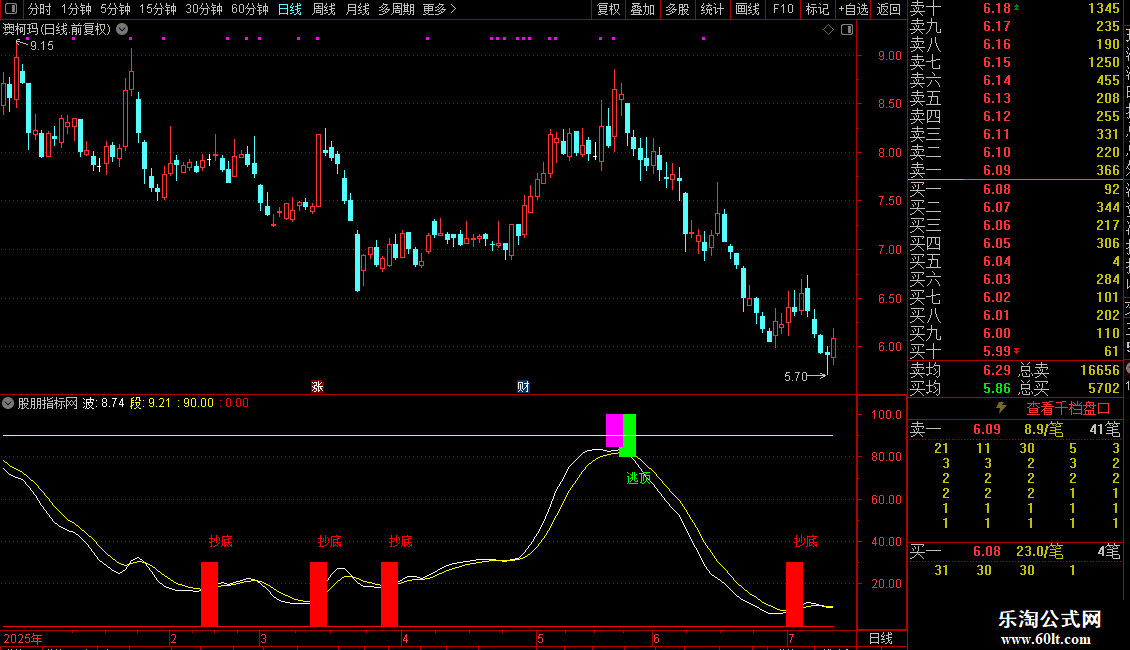Add stock via +自选 button
The height and width of the screenshot is (650, 1130).
(853, 9)
